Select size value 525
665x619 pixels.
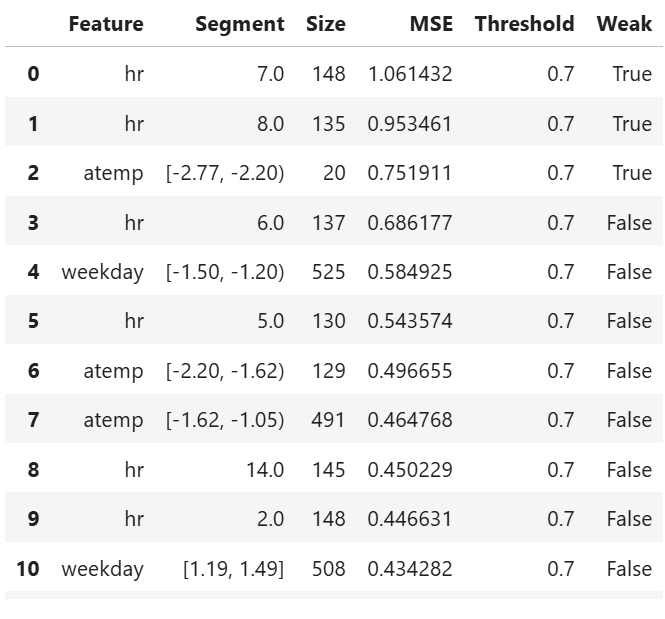pos(329,272)
